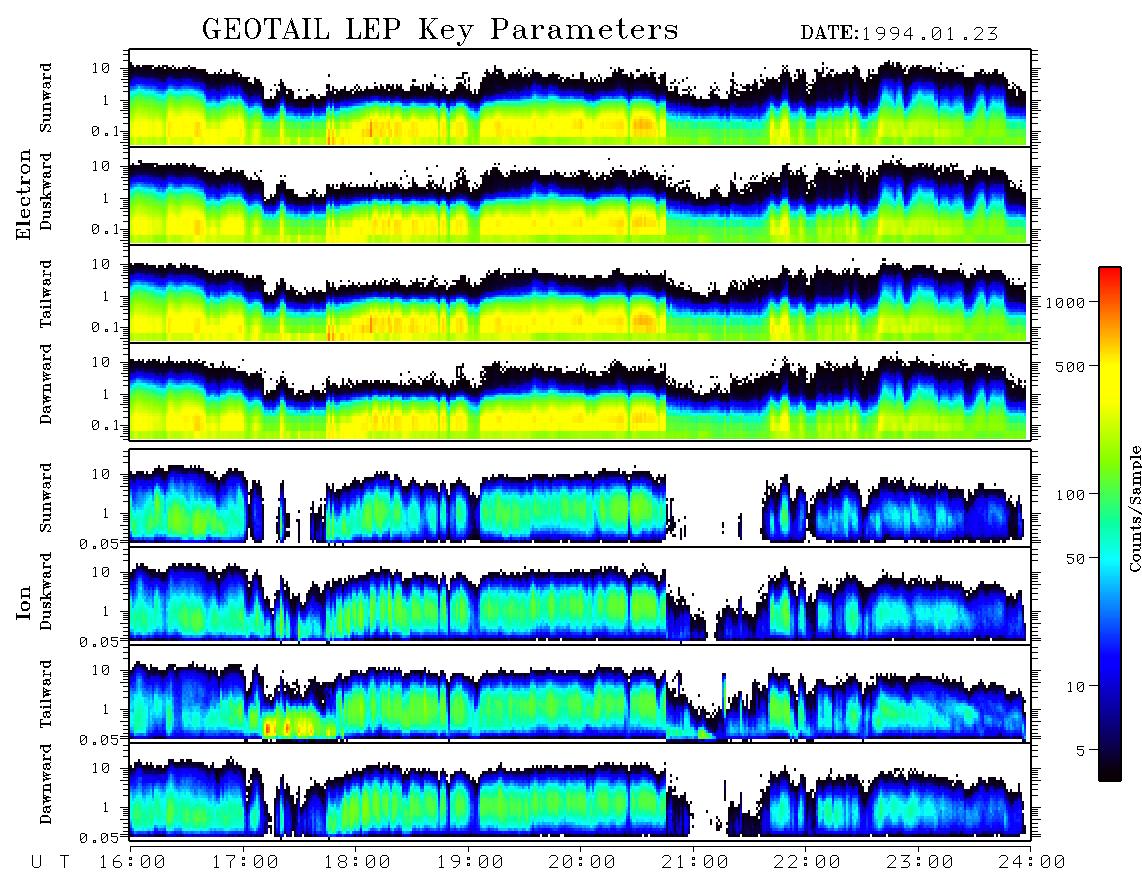Click the color scale bar legend
This screenshot has height=880, width=1142.
tap(1110, 524)
